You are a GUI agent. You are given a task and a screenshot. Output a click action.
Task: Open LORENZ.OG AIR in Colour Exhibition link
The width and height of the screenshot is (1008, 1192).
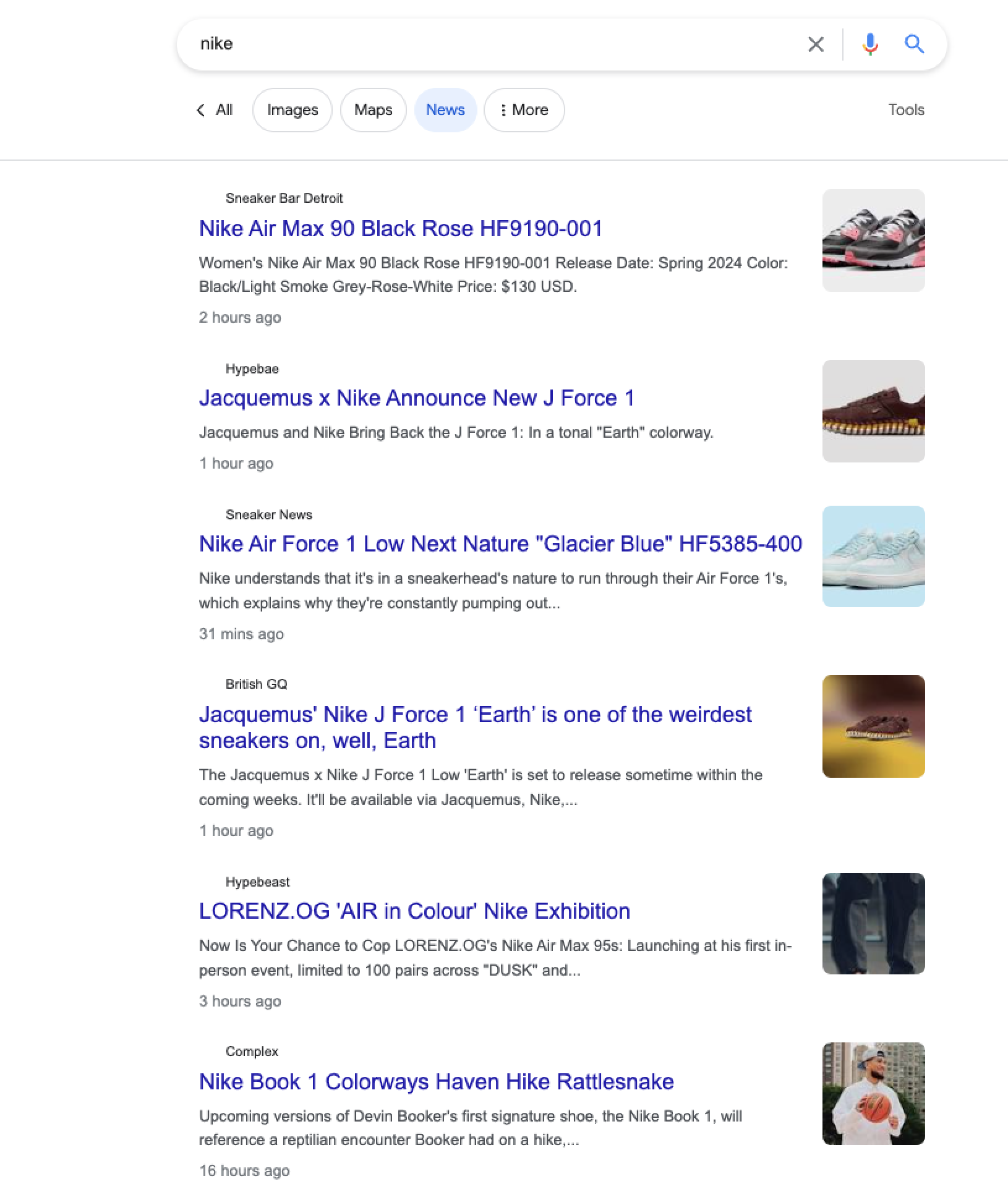tap(414, 911)
